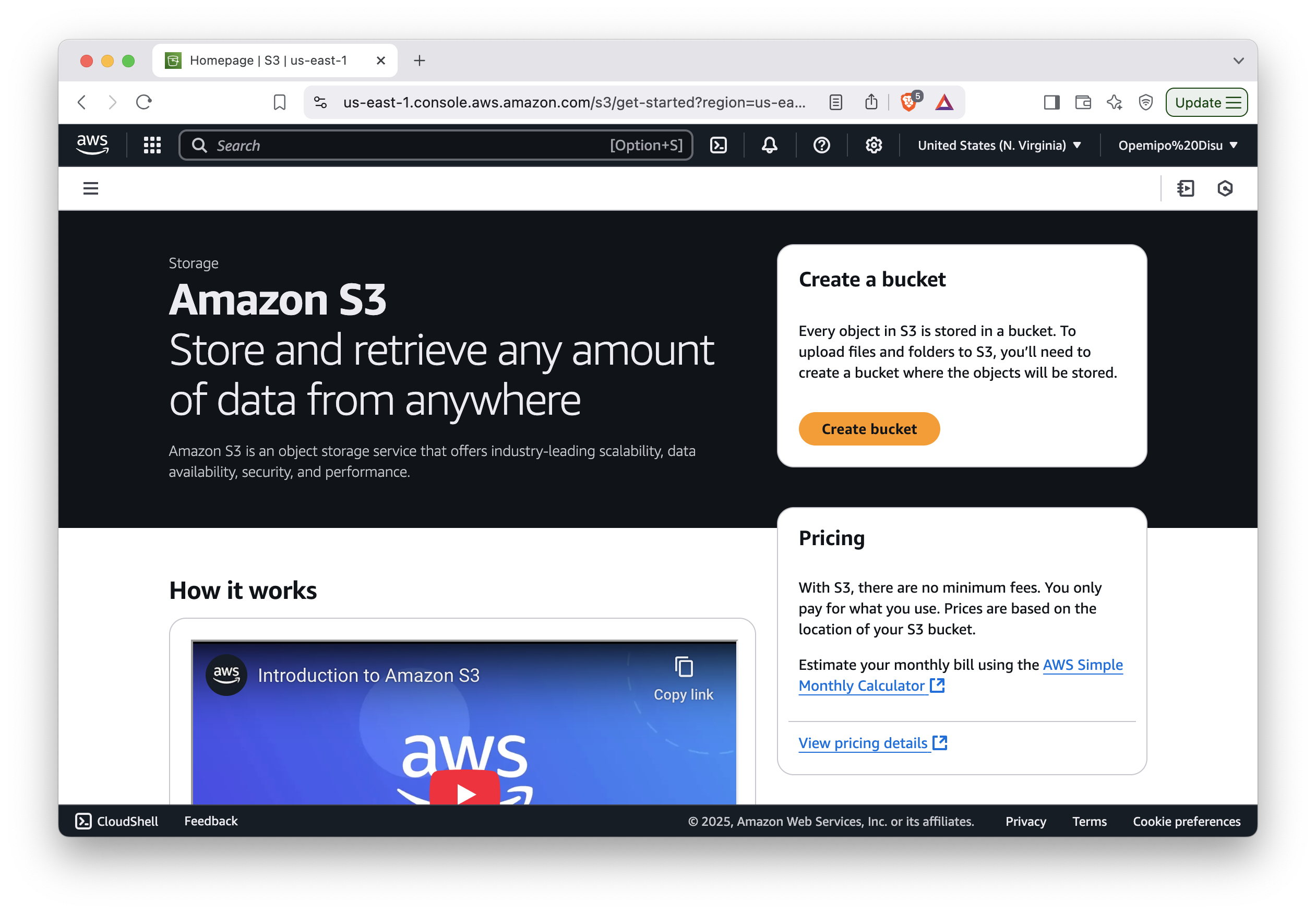Click the AWS logo home icon
The image size is (1316, 914).
(x=92, y=145)
